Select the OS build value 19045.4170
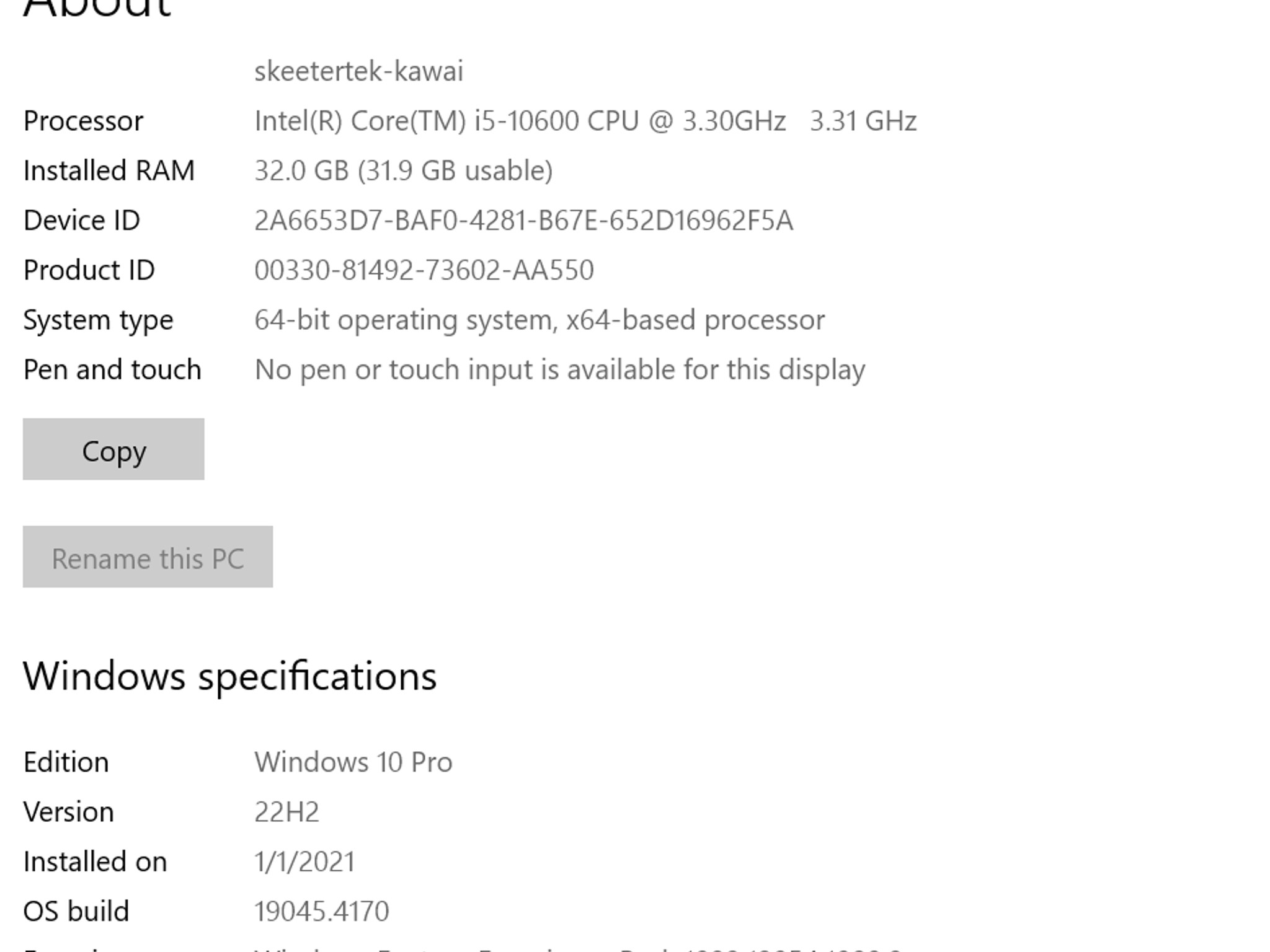 point(322,910)
